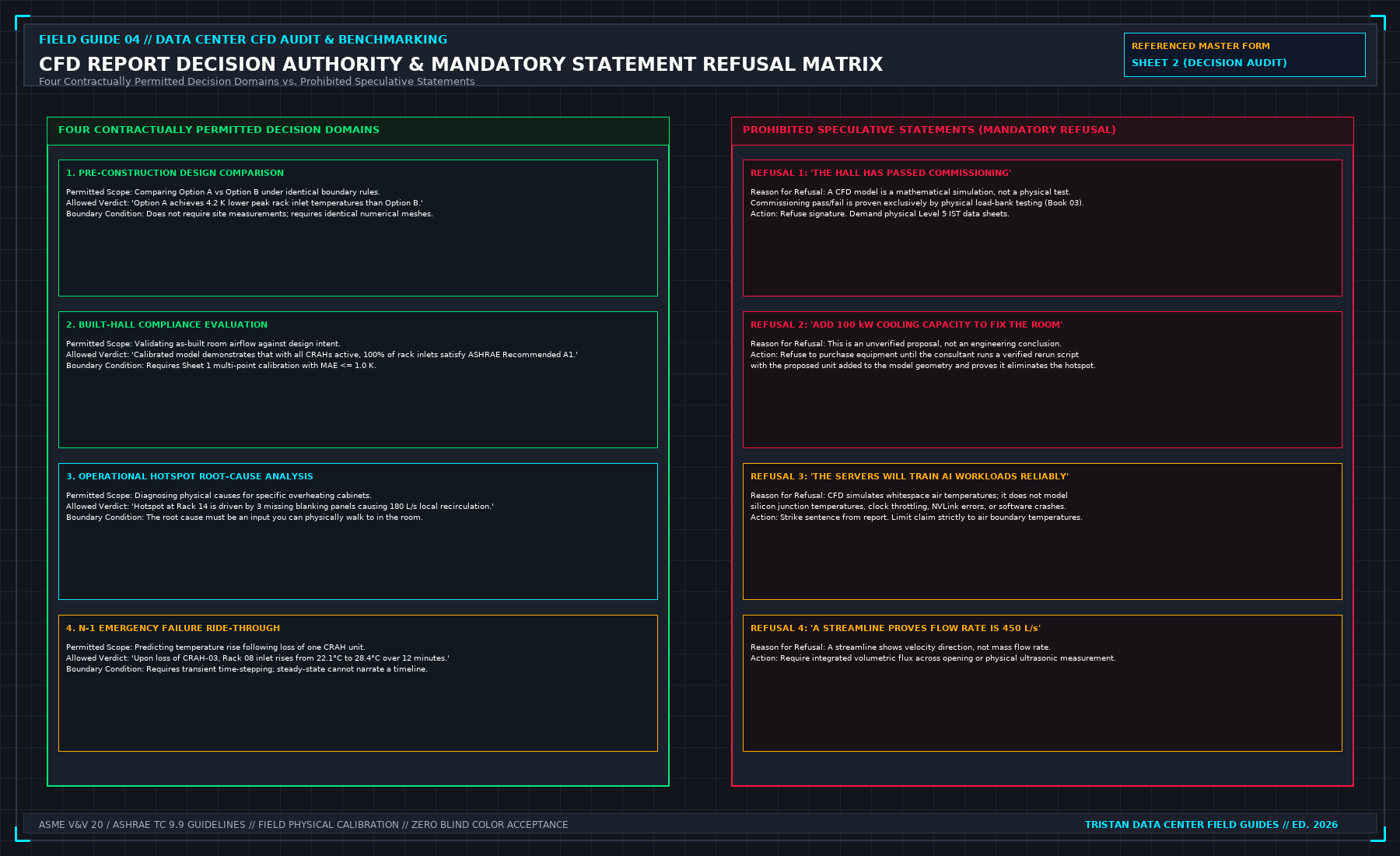Open 'SHEET 2 (DECISION AUDIT)' reference
This screenshot has width=1400, height=856.
pyautogui.click(x=1209, y=63)
